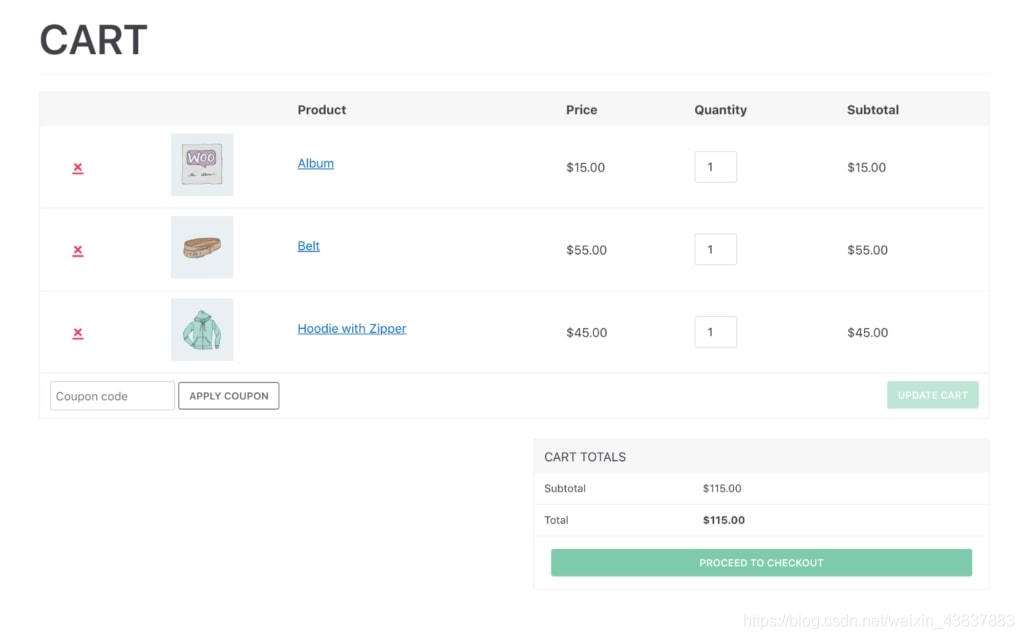Viewport: 1024px width, 639px height.
Task: Remove Belt from the cart
Action: click(78, 251)
